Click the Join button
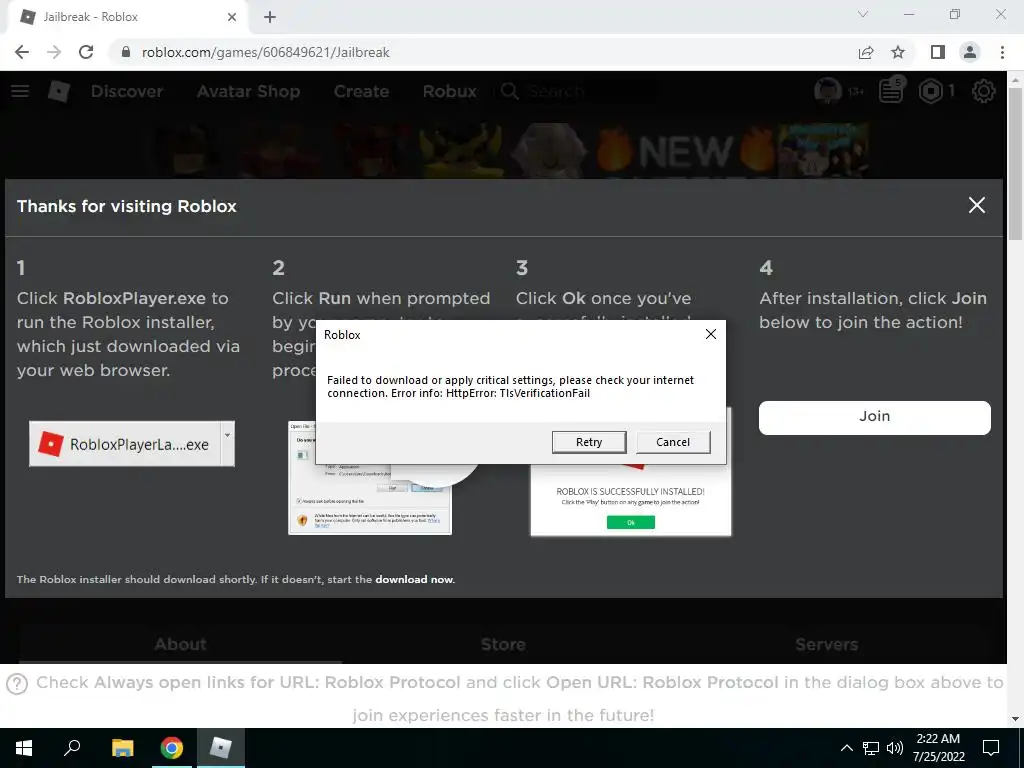The image size is (1024, 768). pos(874,417)
